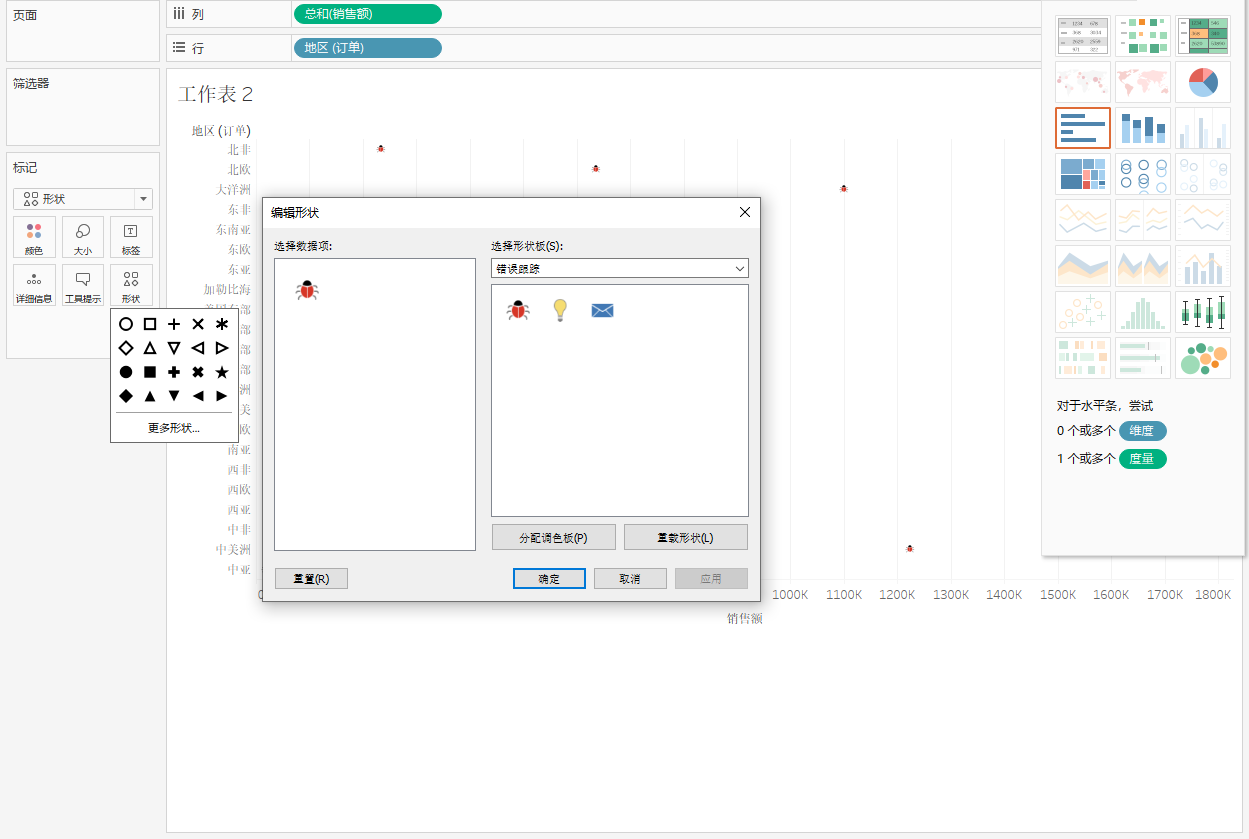1249x839 pixels.
Task: Open the 大小 marks card
Action: pyautogui.click(x=83, y=238)
